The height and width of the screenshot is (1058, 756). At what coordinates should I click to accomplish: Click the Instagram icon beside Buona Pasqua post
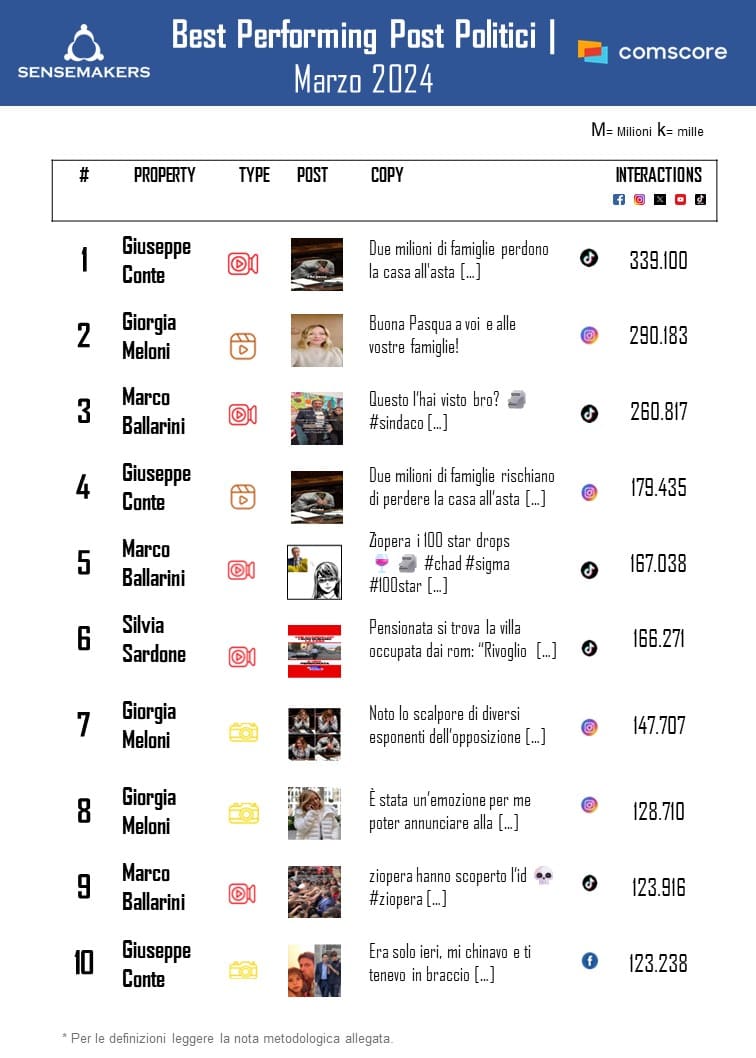point(589,335)
